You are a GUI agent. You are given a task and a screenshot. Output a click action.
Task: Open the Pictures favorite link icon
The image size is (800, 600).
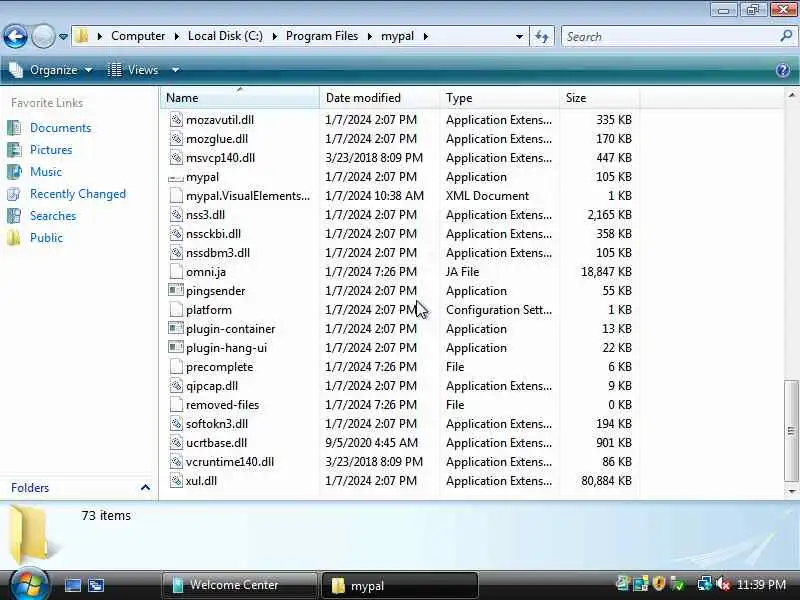14,149
